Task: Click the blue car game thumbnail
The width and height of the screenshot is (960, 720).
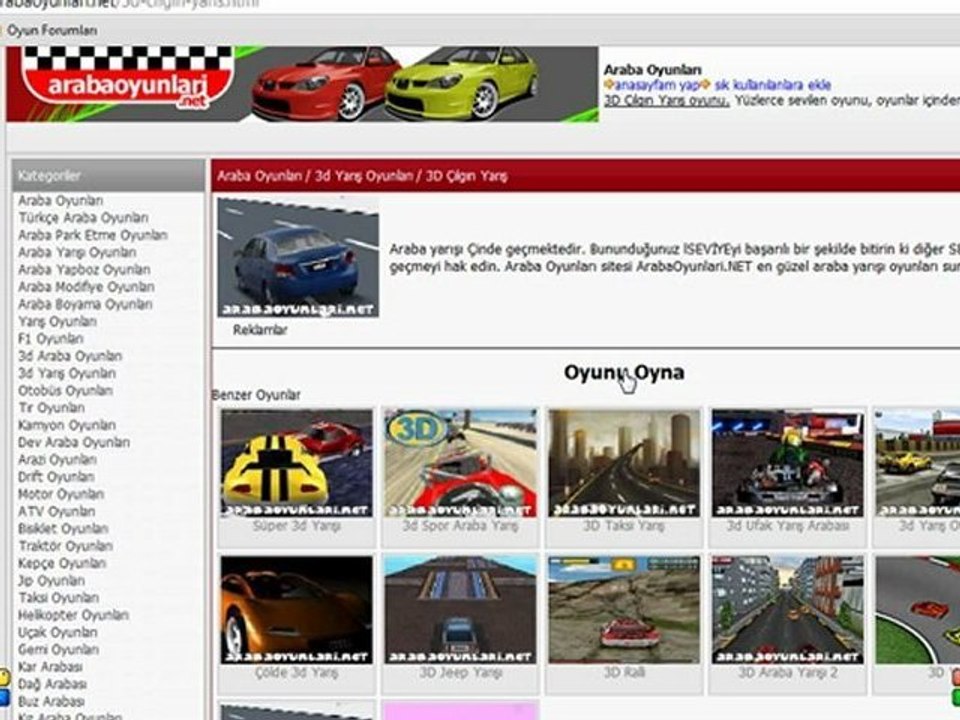Action: 298,257
